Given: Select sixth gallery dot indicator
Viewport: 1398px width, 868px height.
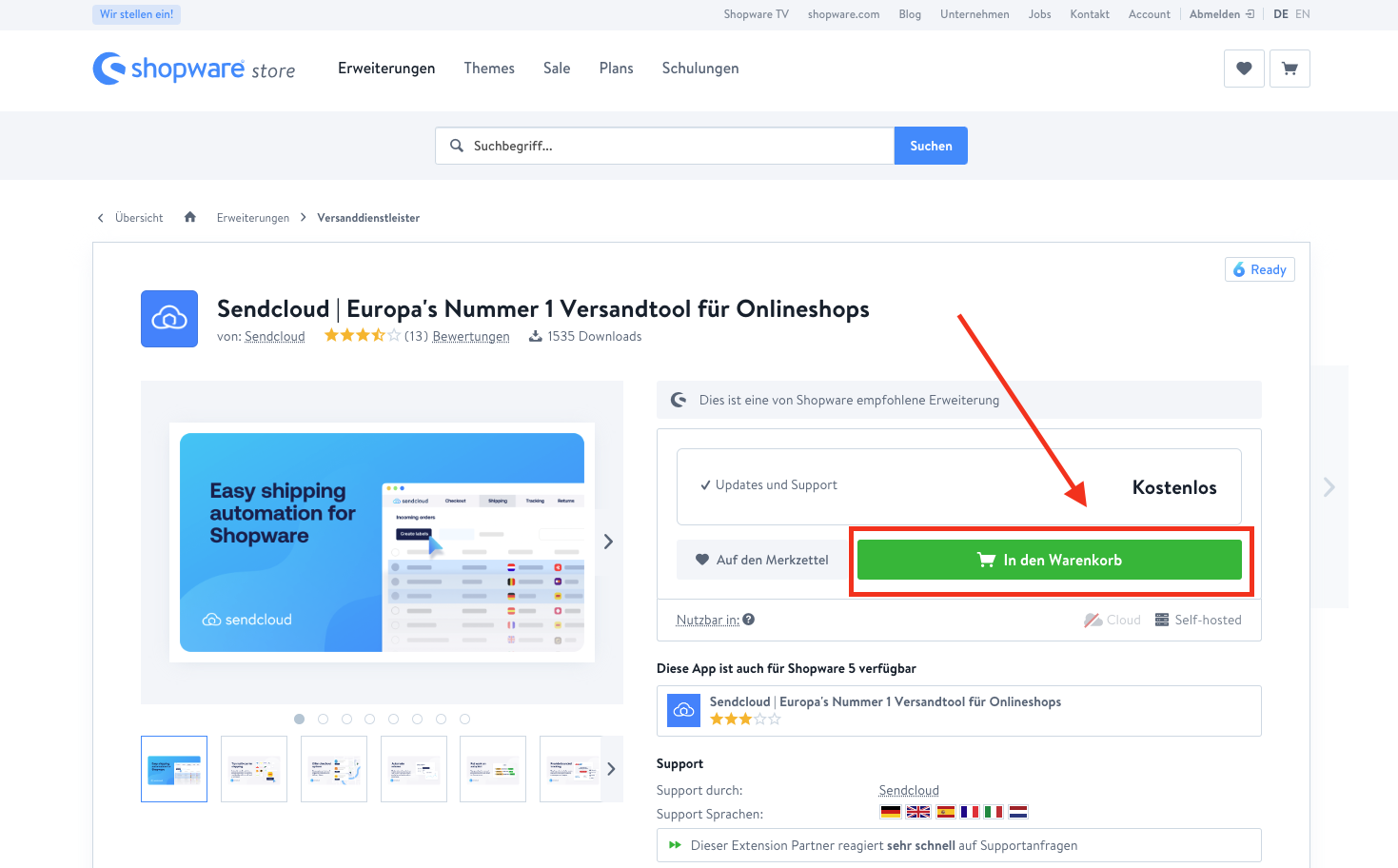Looking at the screenshot, I should [418, 720].
